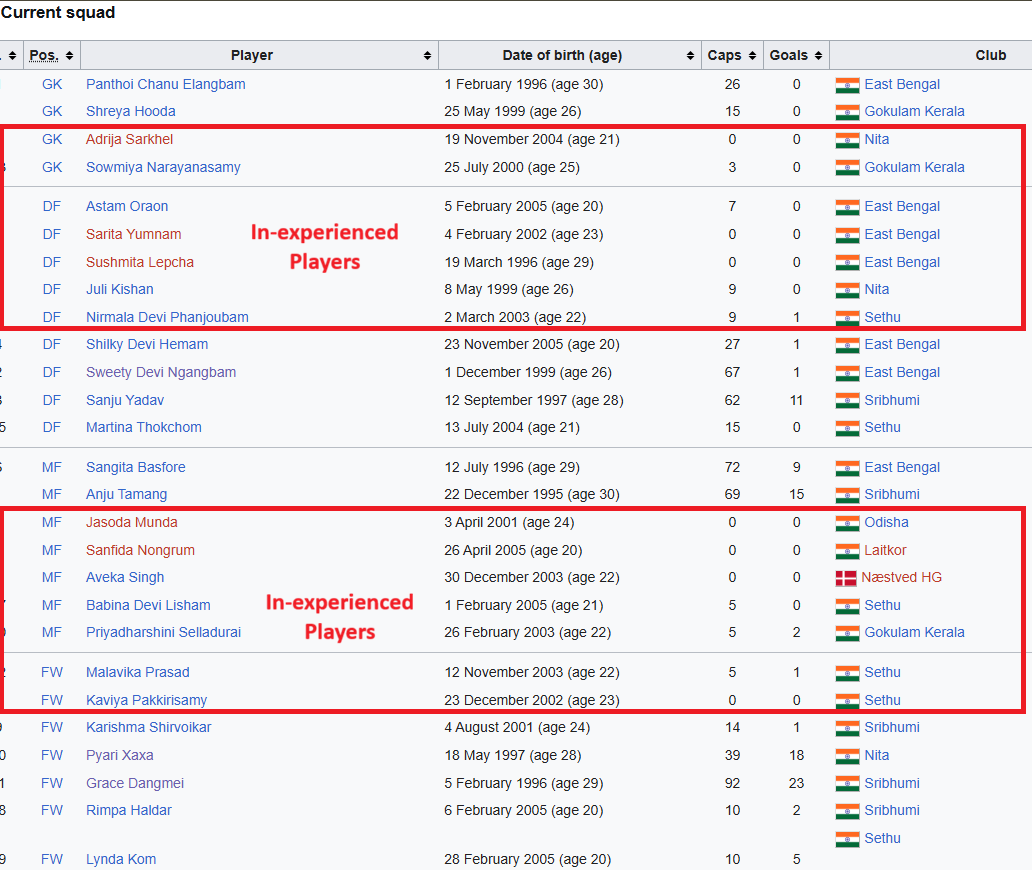Click India flag beside Laitkor club
Screen dimensions: 1032x870
click(847, 551)
